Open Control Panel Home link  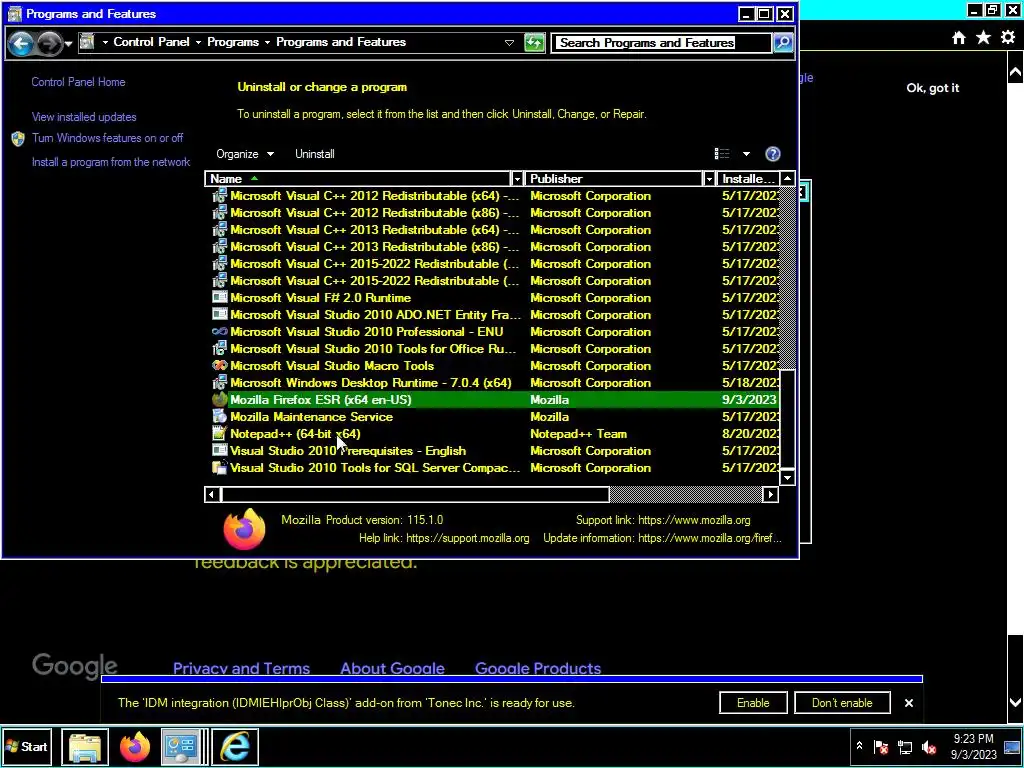click(78, 82)
